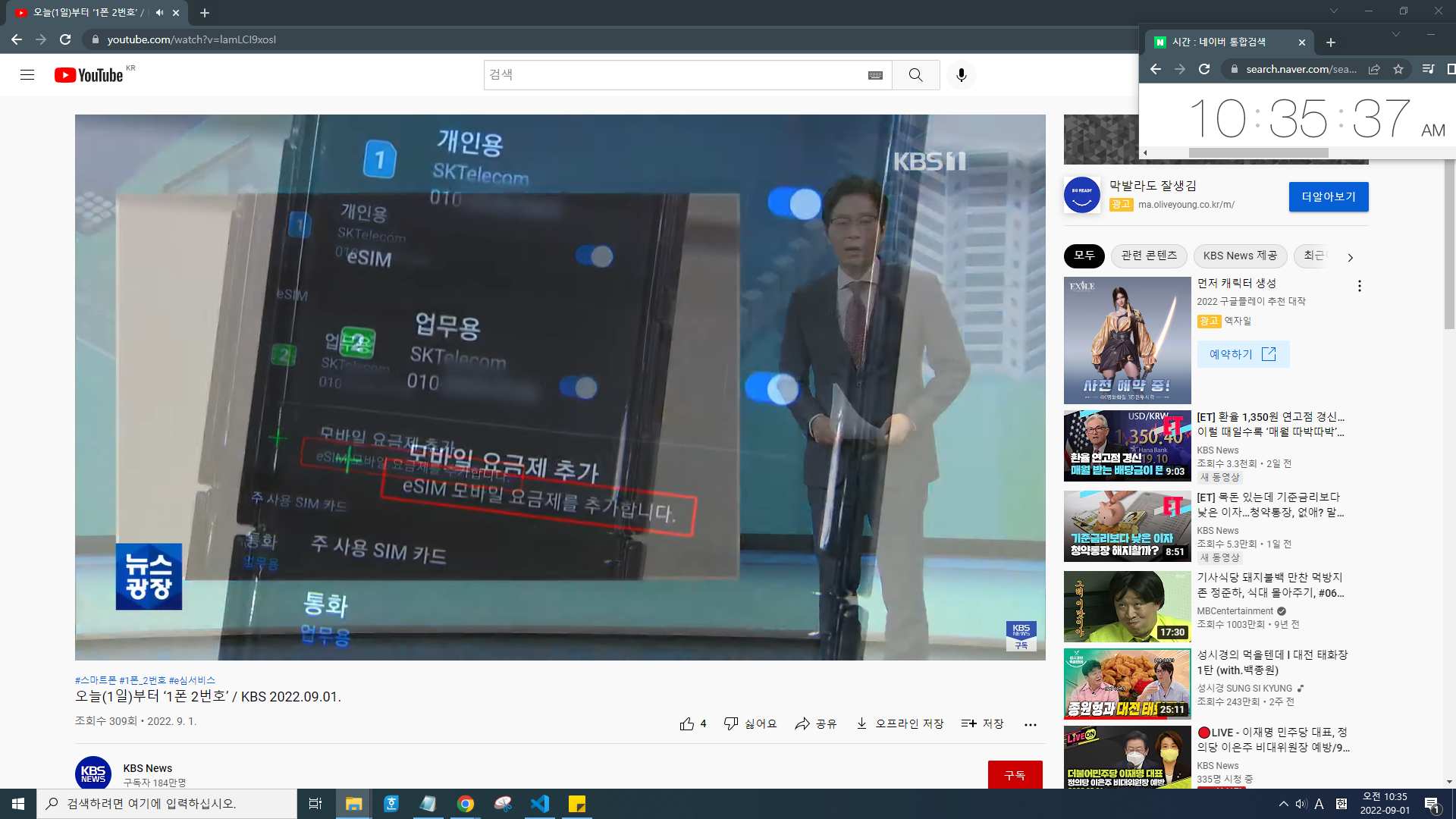Download video with 오프라인 저장 icon
Viewport: 1456px width, 819px height.
(861, 724)
